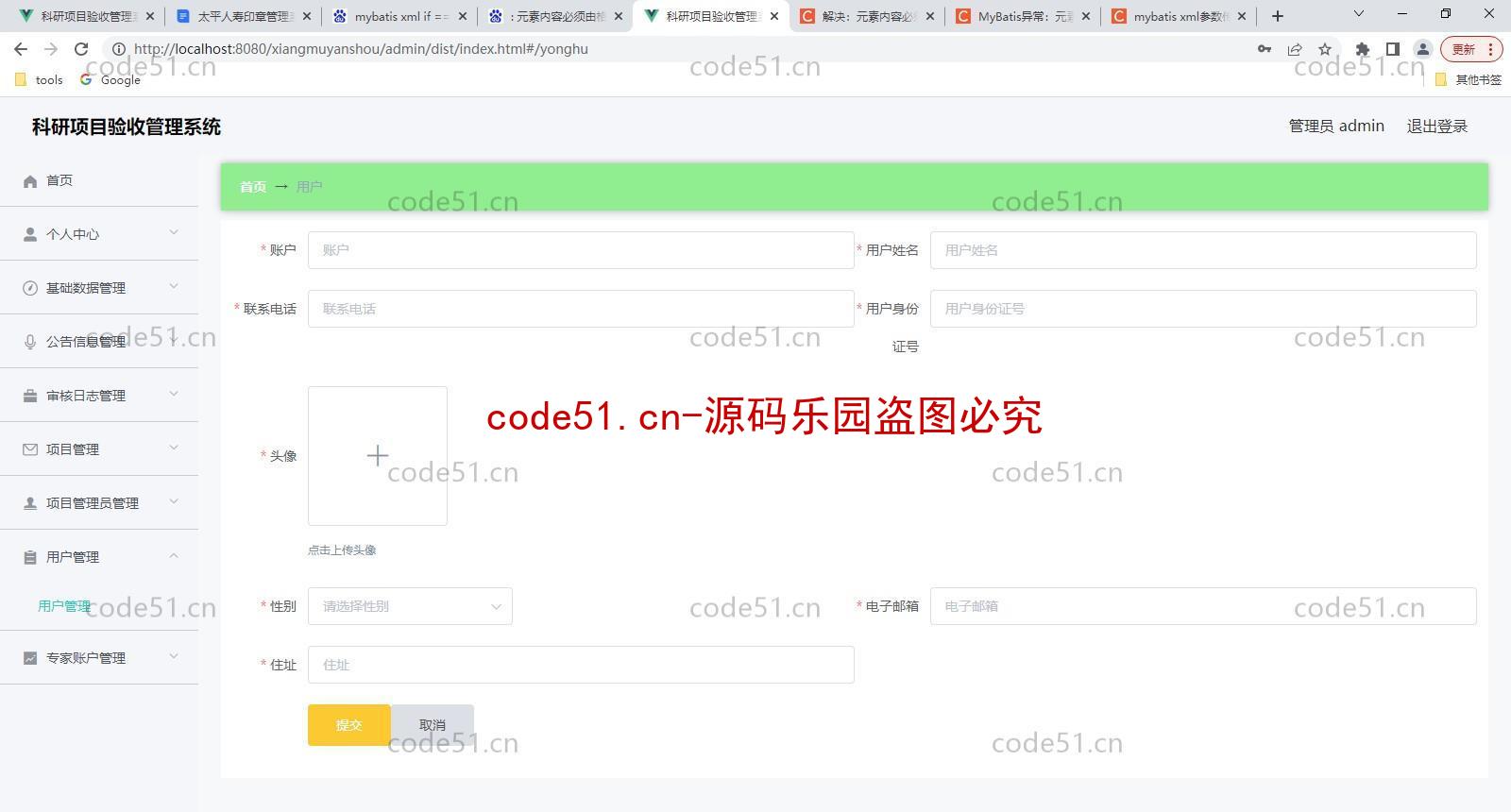
Task: Select the 用户管理 submenu item
Action: point(64,606)
